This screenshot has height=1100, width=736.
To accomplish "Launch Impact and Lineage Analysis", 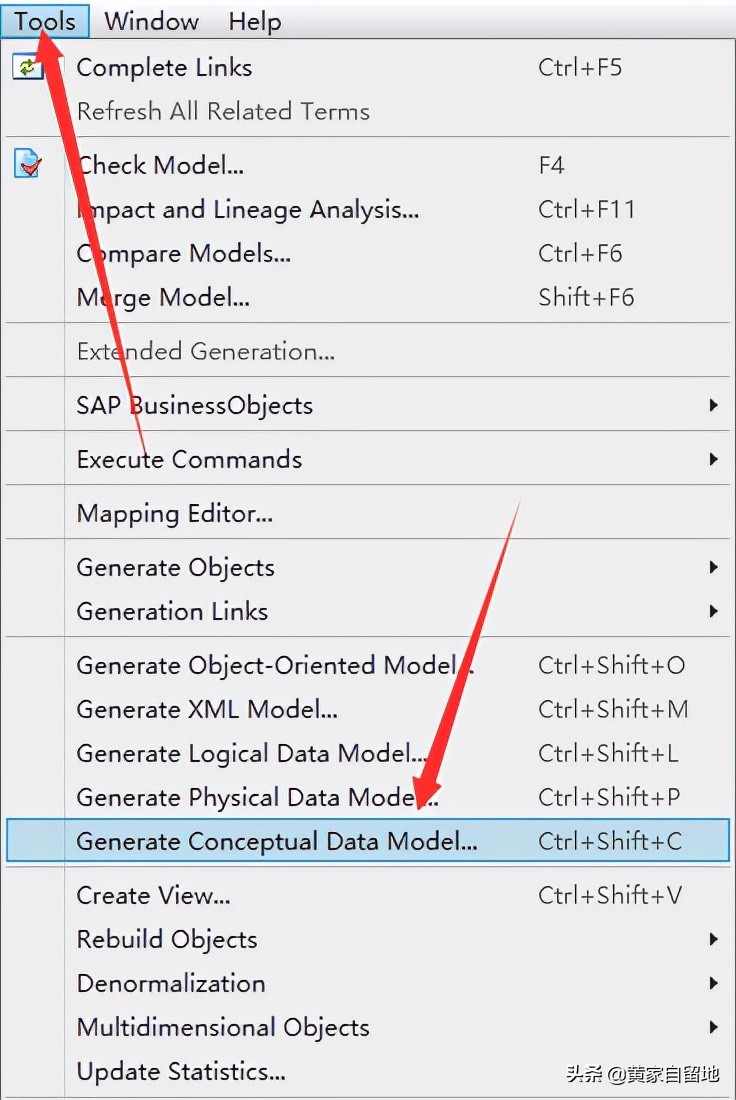I will click(246, 209).
